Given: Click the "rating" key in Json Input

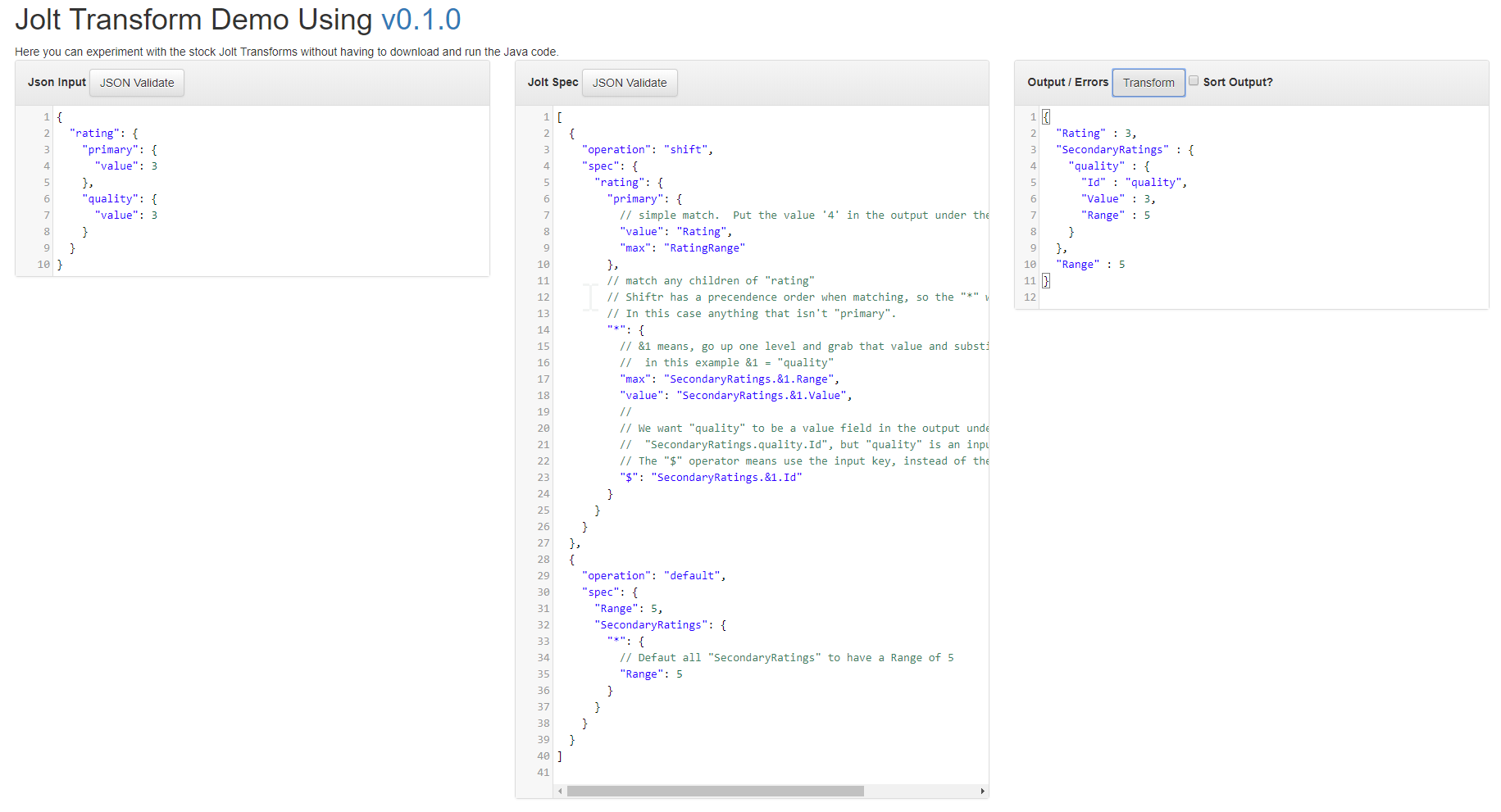Looking at the screenshot, I should pyautogui.click(x=94, y=133).
